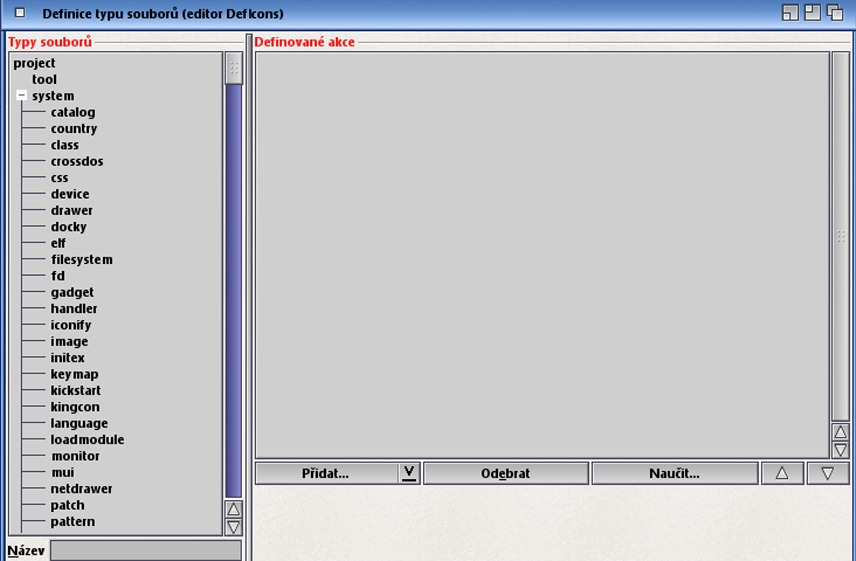This screenshot has width=856, height=561.
Task: Open the dropdown arrow beside Přidat
Action: [x=409, y=473]
